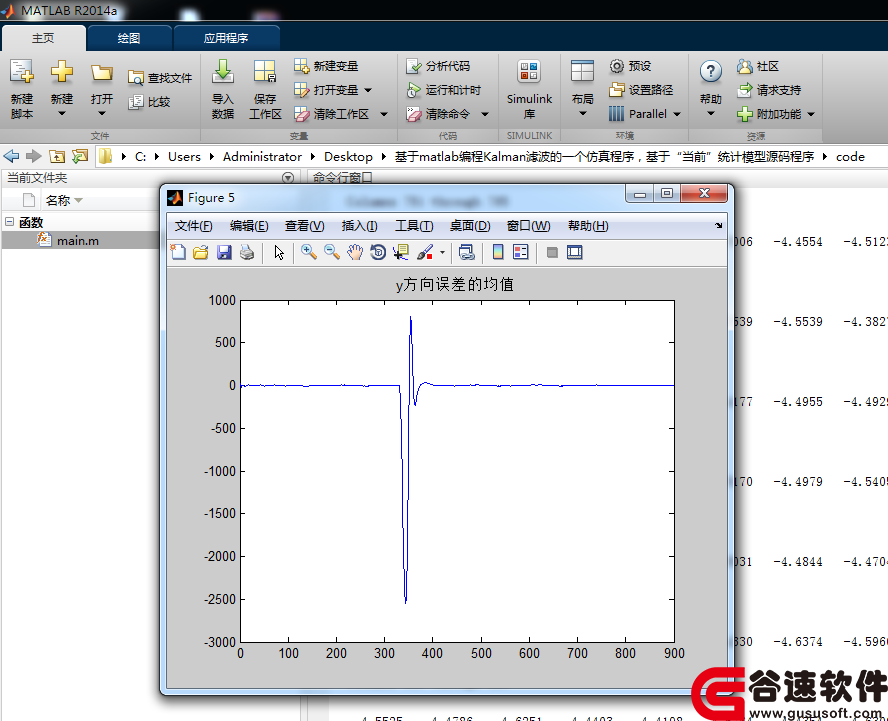Open Figure 5 窗口(W) menu

coord(528,226)
